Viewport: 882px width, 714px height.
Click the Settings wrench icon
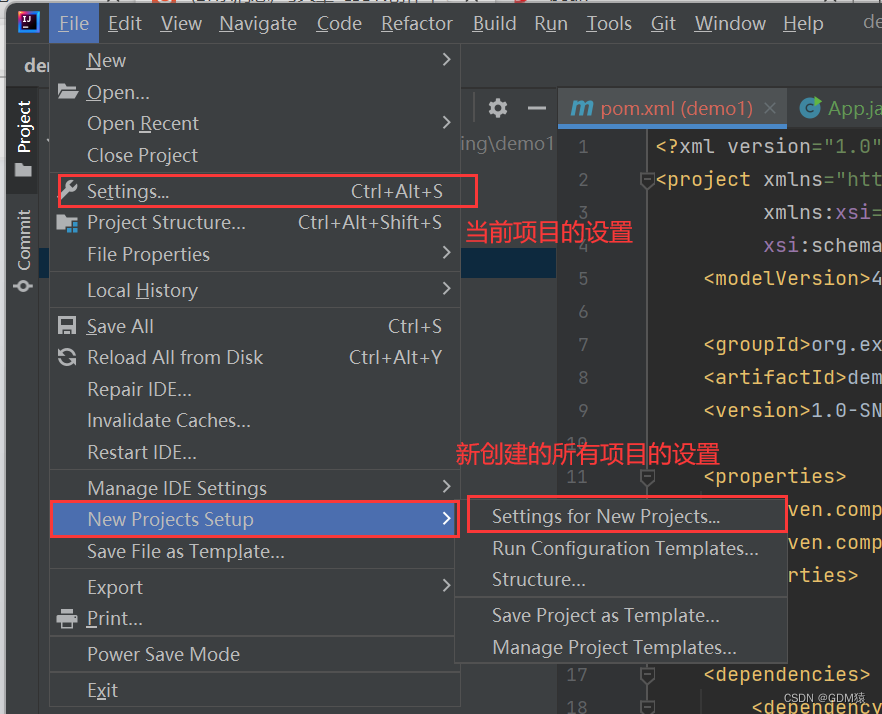click(x=68, y=191)
